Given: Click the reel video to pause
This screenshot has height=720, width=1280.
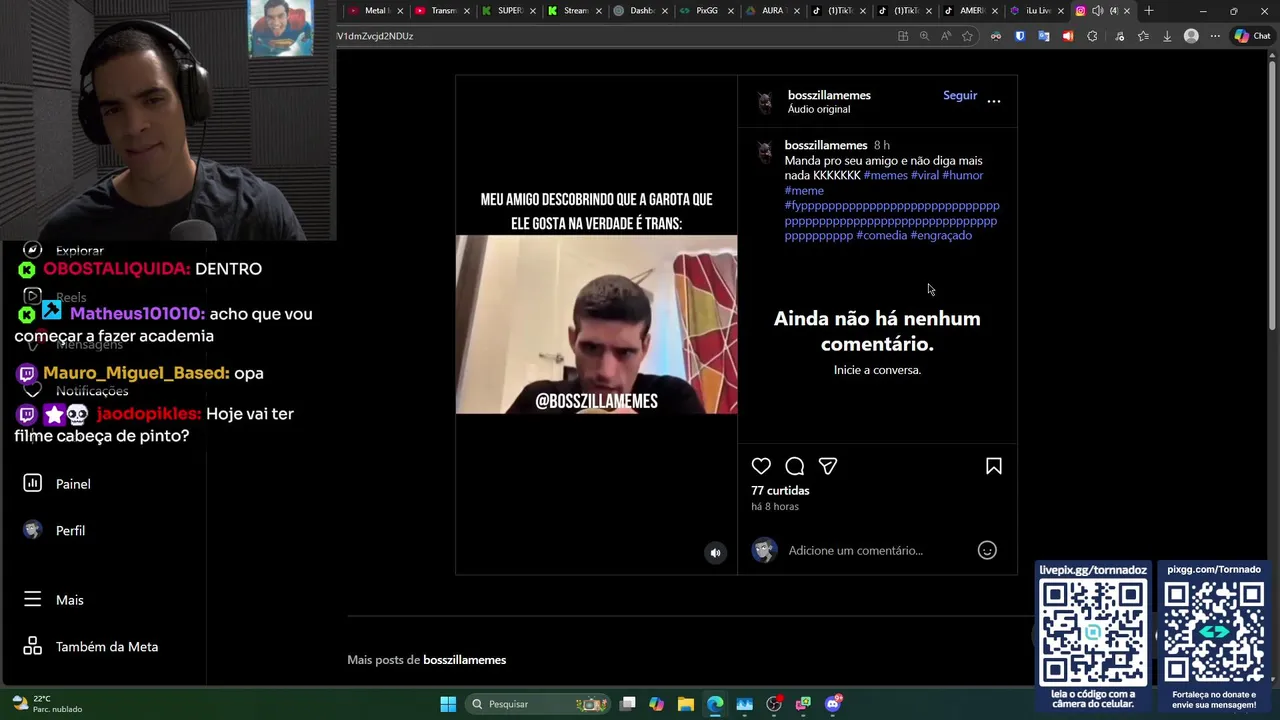Looking at the screenshot, I should [x=596, y=324].
